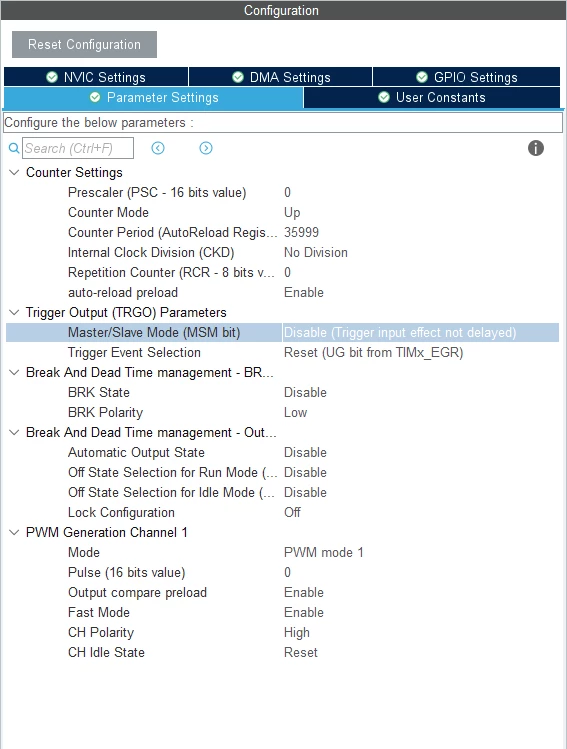Click the 'Configure the below parameters' text box
The image size is (567, 749).
[x=283, y=123]
